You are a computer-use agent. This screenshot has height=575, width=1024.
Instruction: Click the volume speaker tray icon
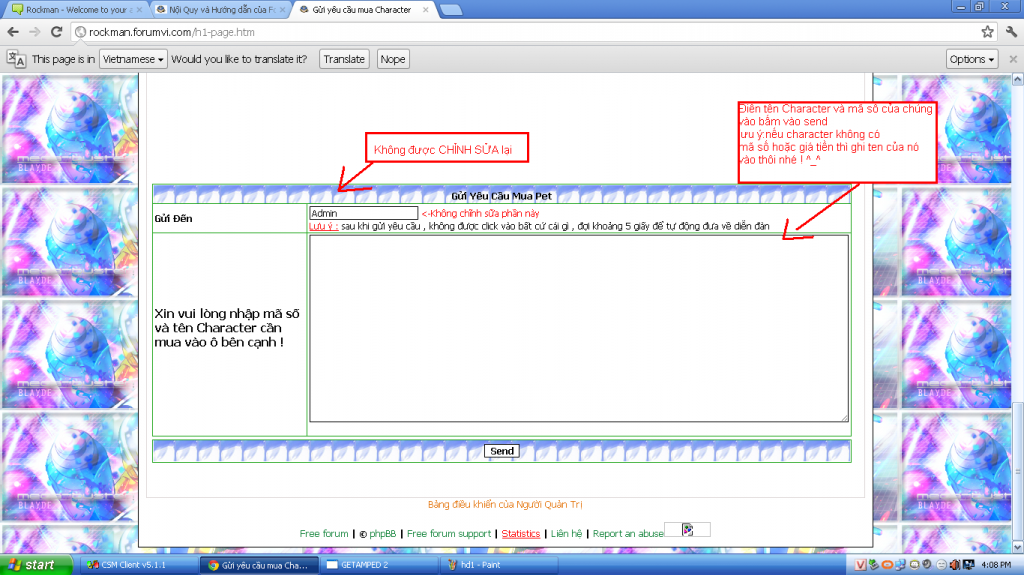955,565
